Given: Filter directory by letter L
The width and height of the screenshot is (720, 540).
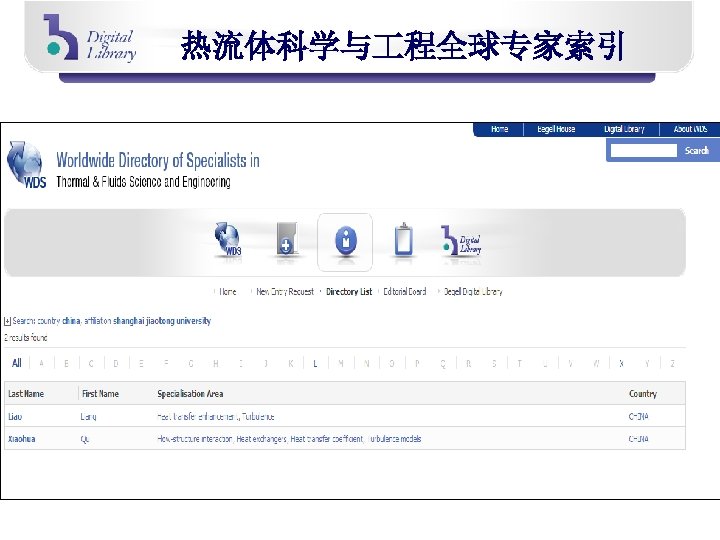Looking at the screenshot, I should (315, 364).
